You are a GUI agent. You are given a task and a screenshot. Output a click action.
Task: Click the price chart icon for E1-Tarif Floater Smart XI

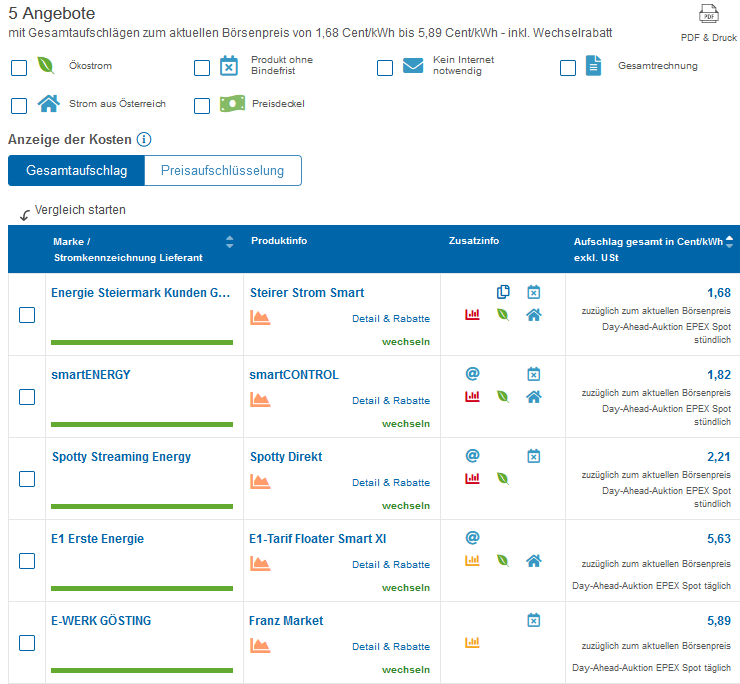click(x=260, y=564)
